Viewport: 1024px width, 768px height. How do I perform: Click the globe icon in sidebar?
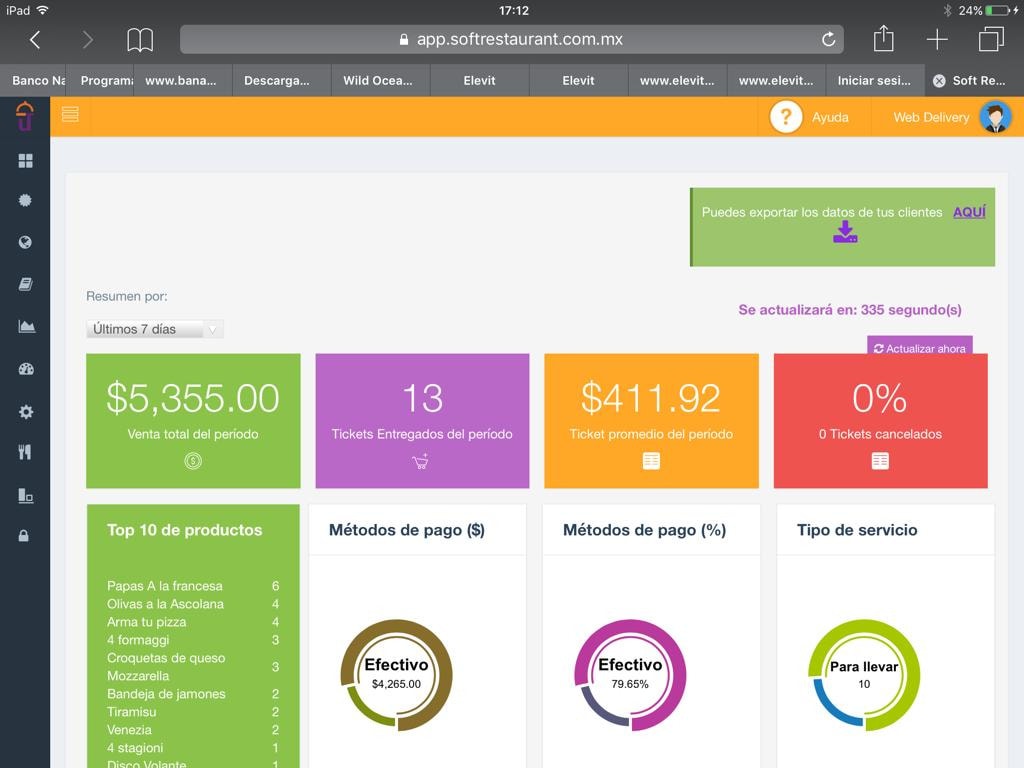coord(25,242)
